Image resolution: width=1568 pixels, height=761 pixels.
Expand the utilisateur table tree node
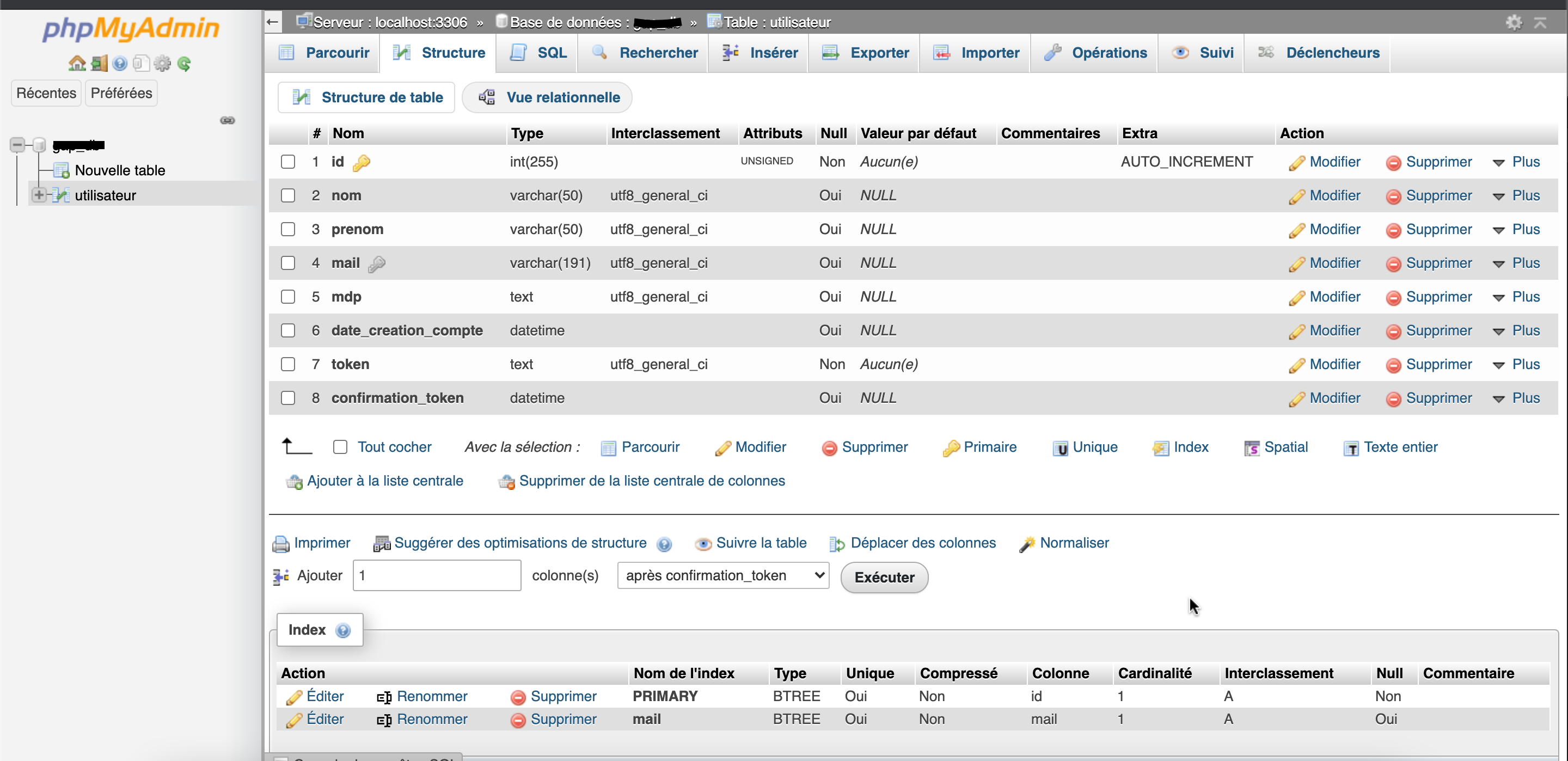tap(38, 195)
